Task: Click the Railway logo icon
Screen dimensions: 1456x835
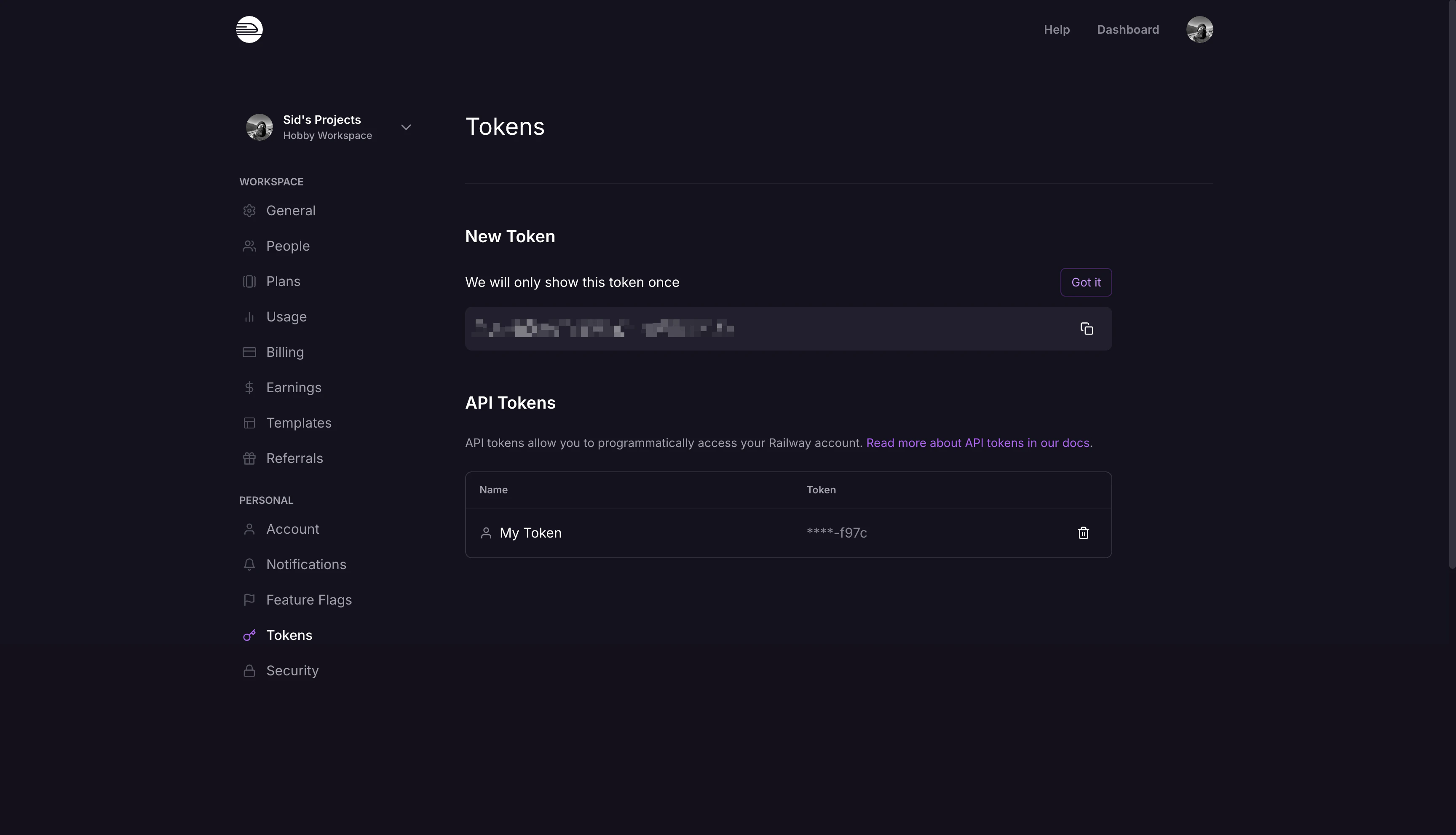Action: pos(249,29)
